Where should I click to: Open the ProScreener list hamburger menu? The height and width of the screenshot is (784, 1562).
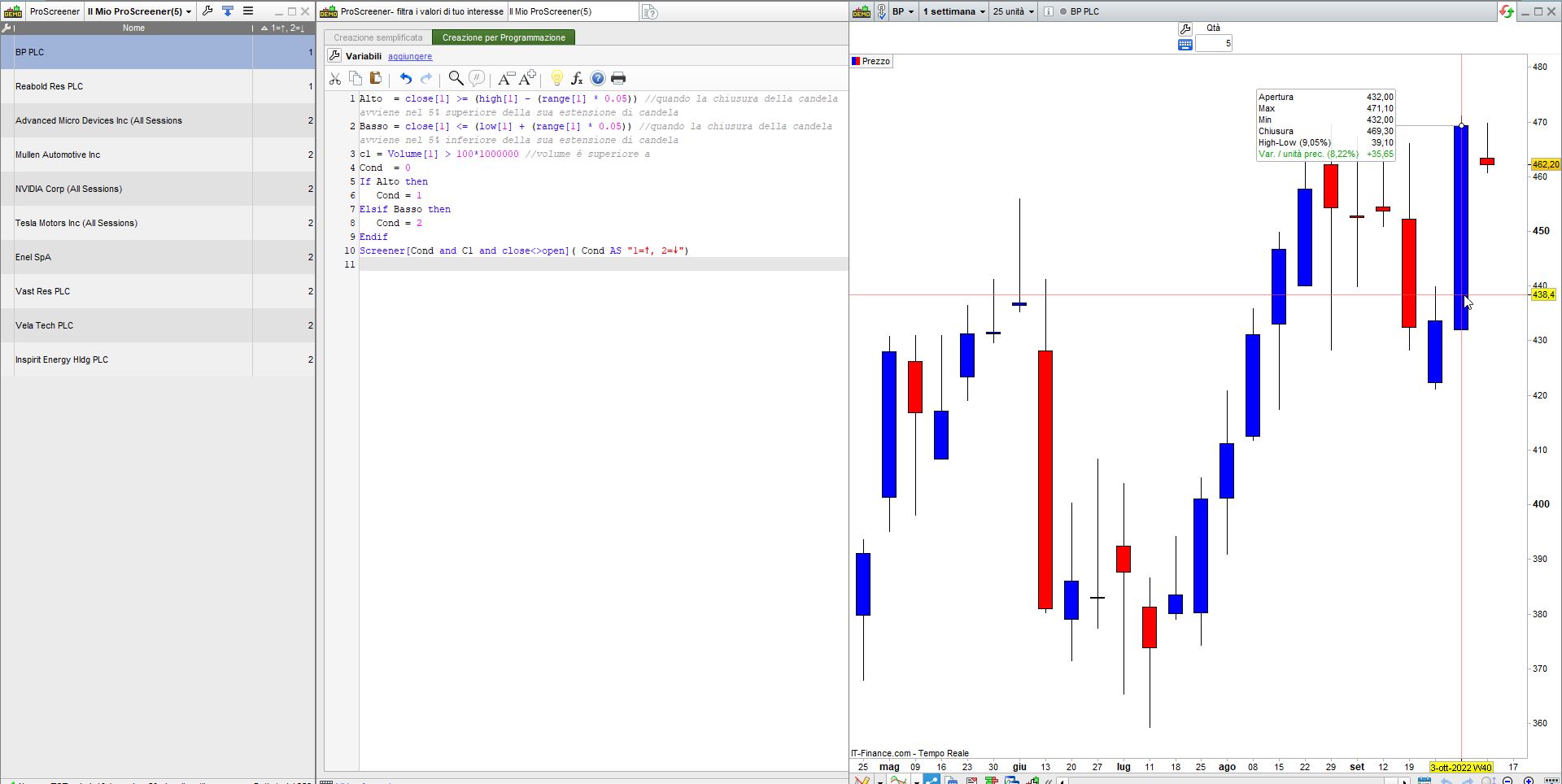click(248, 11)
